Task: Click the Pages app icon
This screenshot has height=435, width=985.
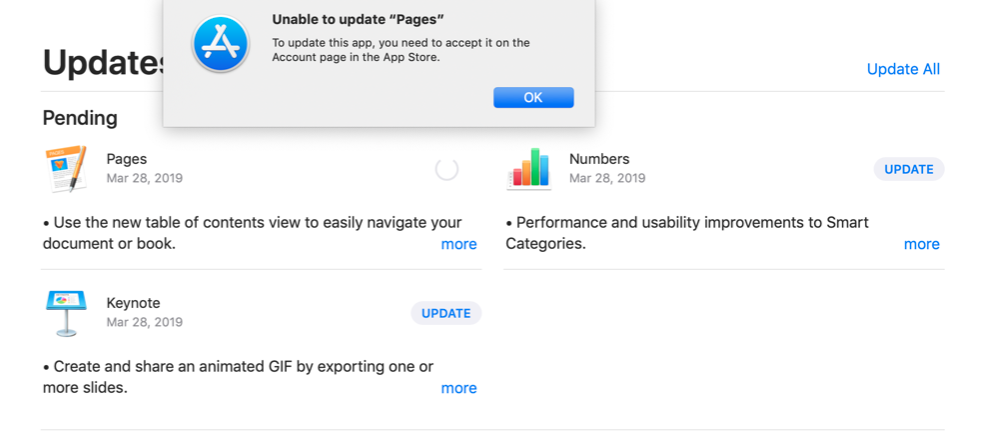Action: pyautogui.click(x=66, y=169)
